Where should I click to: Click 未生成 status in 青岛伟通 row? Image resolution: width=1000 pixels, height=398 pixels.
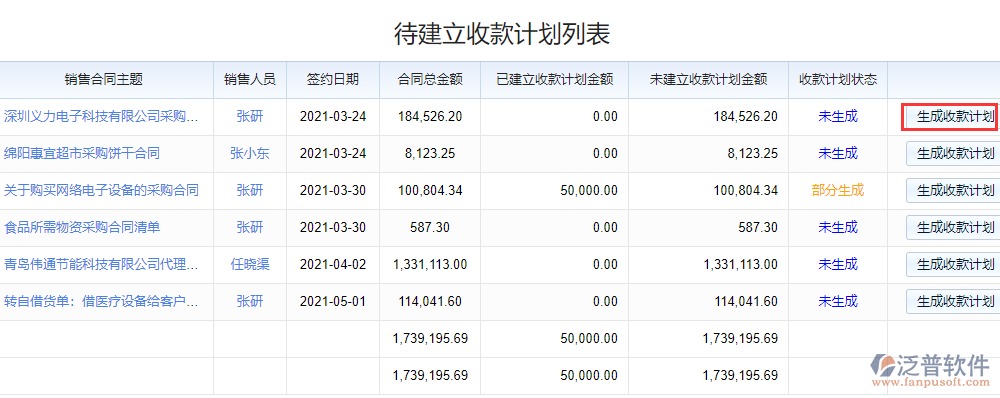[x=838, y=264]
